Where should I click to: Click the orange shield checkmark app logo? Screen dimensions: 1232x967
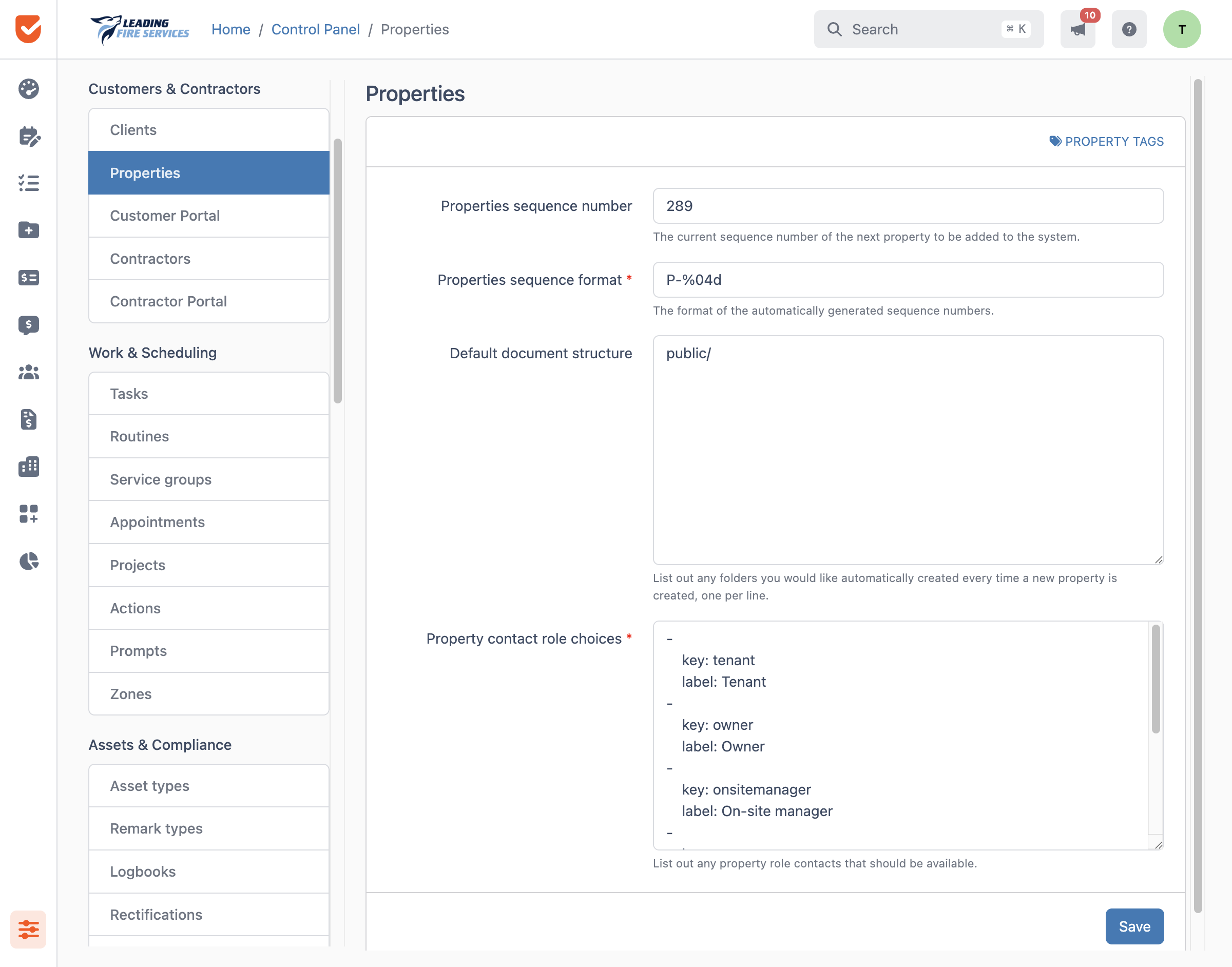[28, 29]
